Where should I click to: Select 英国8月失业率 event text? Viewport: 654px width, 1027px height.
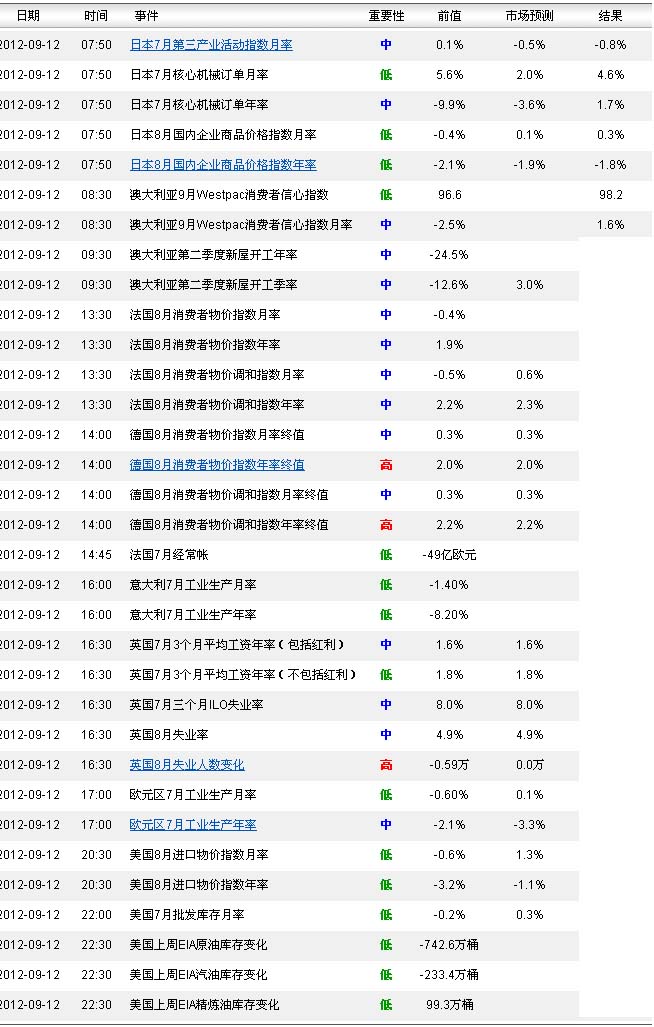[x=169, y=735]
